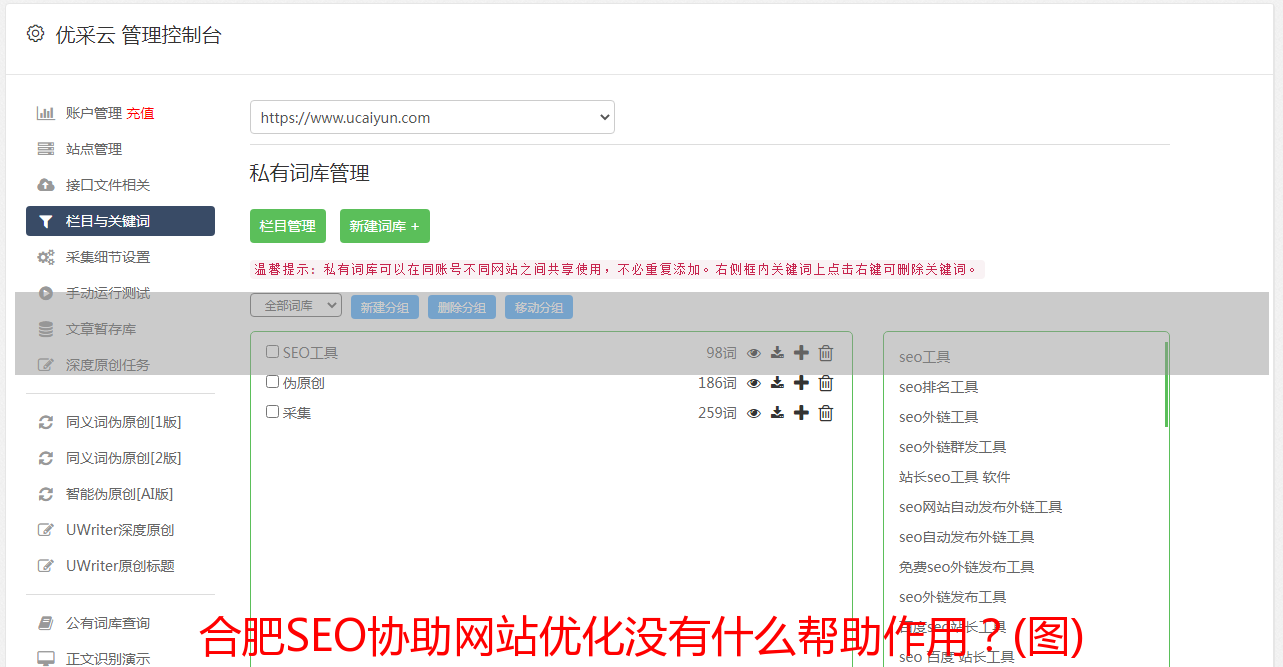Click the 新建分组 button
This screenshot has height=667, width=1283.
385,307
